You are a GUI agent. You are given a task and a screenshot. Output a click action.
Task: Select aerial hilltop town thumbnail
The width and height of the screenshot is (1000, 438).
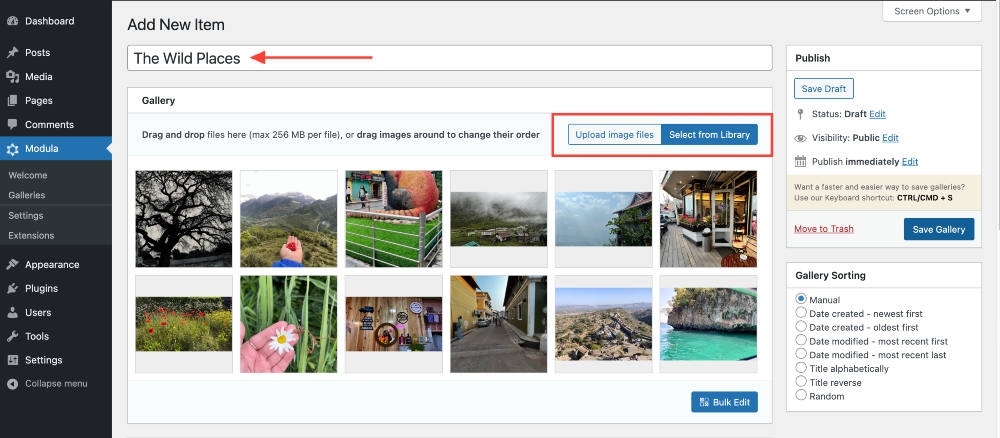603,324
